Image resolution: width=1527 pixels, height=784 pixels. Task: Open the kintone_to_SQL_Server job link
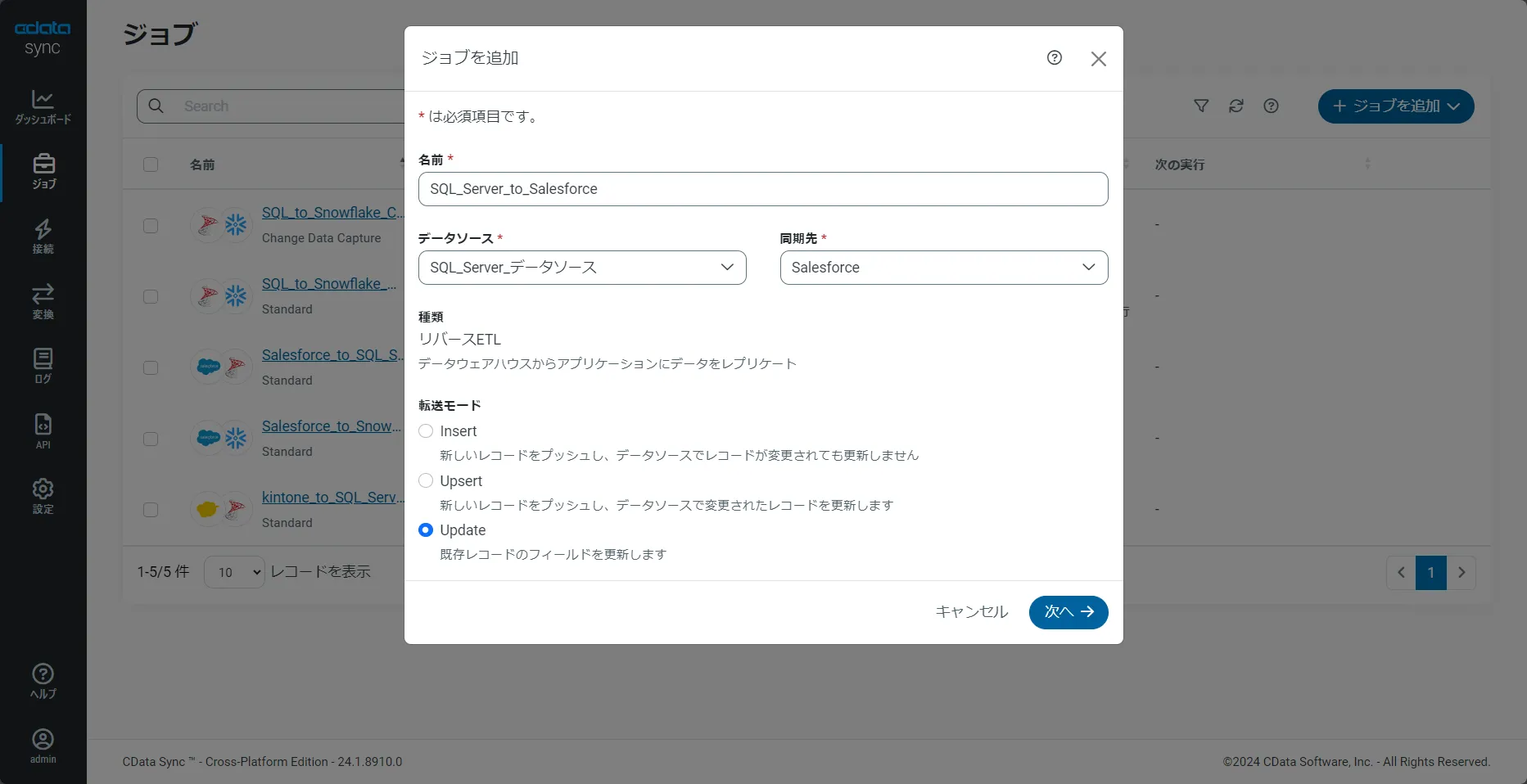(330, 498)
